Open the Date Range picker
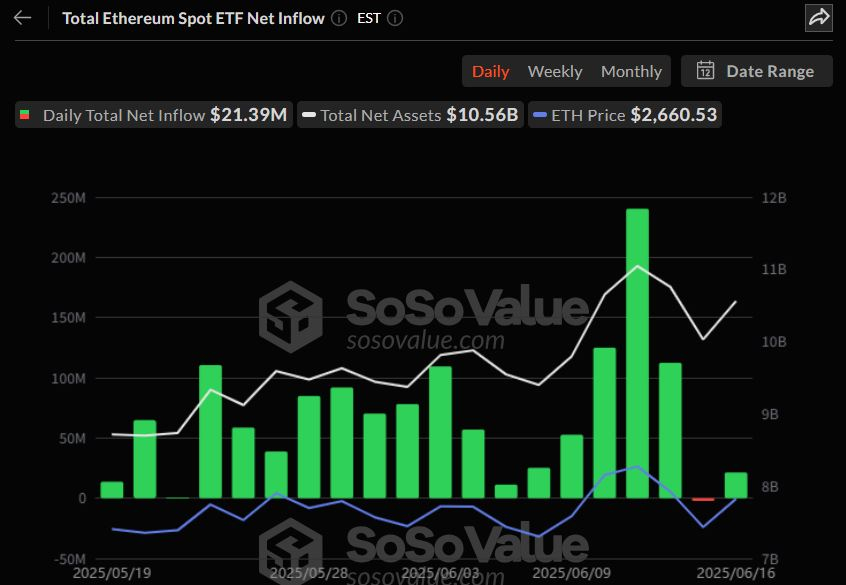This screenshot has height=585, width=846. coord(756,71)
